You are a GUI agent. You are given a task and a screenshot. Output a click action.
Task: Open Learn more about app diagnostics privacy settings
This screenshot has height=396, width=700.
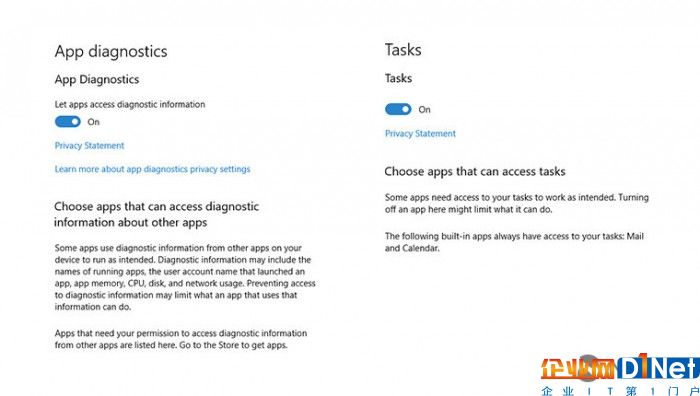(152, 169)
